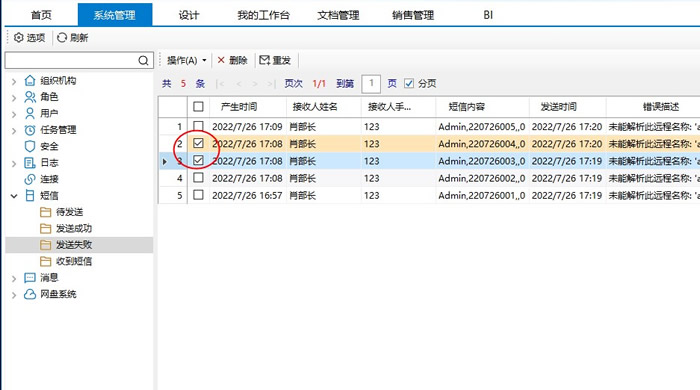Viewport: 700px width, 390px height.
Task: Sort by 发送时间 column header
Action: [558, 107]
